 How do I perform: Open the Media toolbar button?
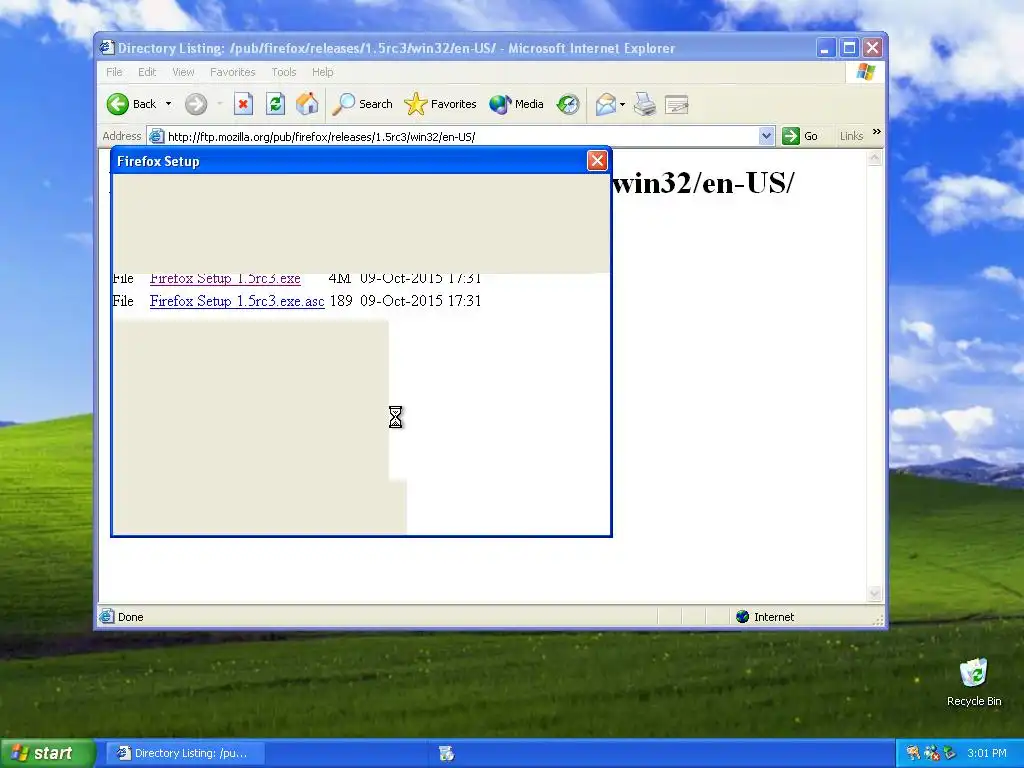(516, 104)
